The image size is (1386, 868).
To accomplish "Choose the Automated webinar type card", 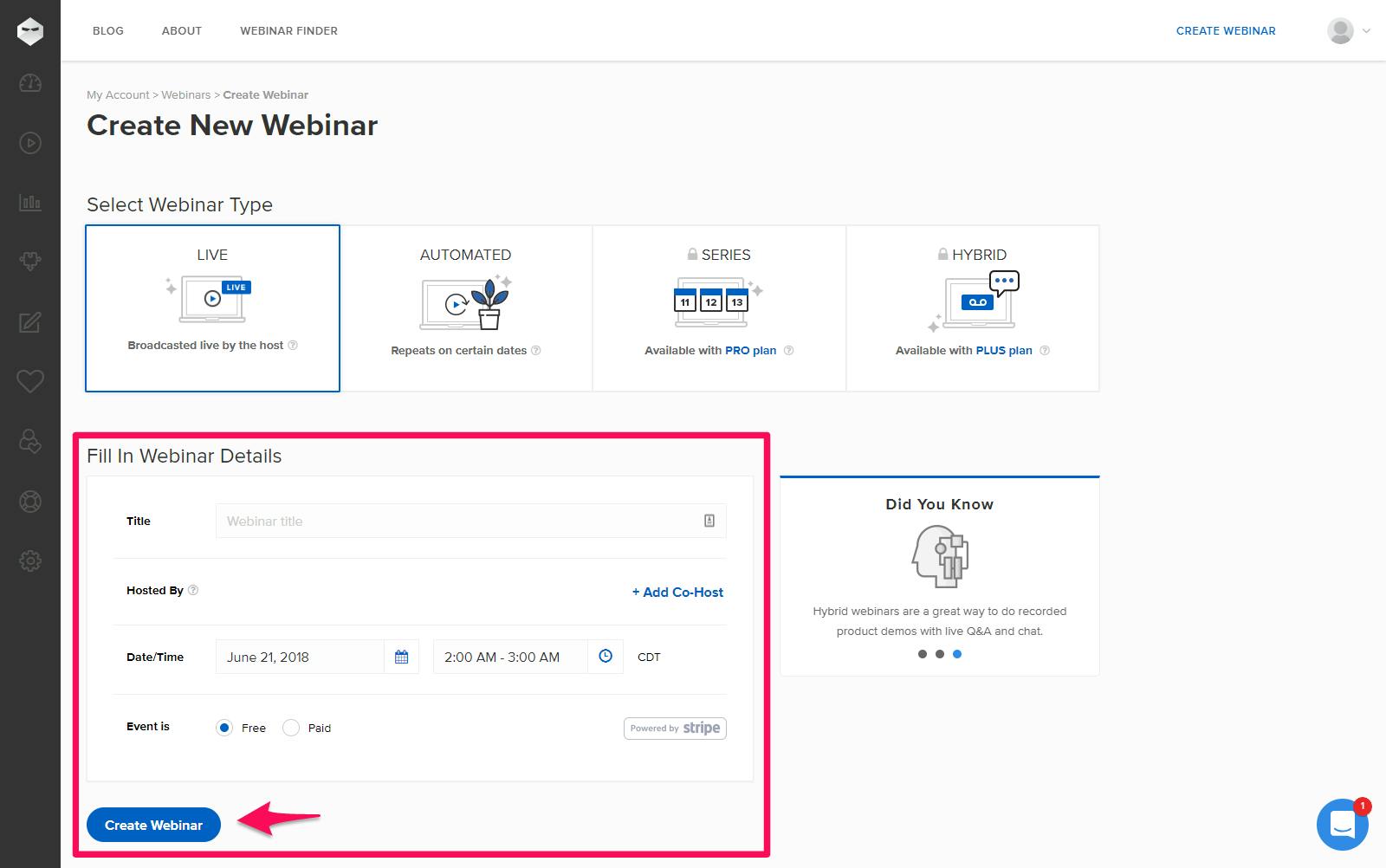I will [466, 308].
